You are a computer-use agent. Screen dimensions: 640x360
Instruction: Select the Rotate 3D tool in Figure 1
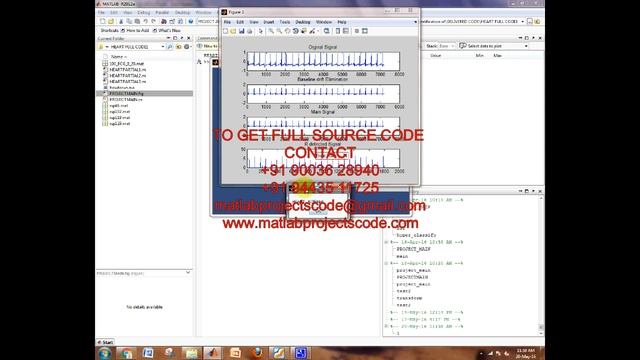click(296, 31)
